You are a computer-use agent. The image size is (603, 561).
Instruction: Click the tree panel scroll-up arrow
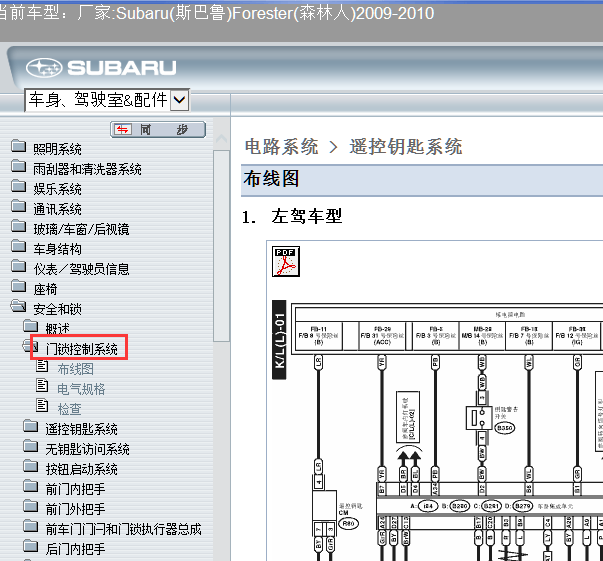222,139
